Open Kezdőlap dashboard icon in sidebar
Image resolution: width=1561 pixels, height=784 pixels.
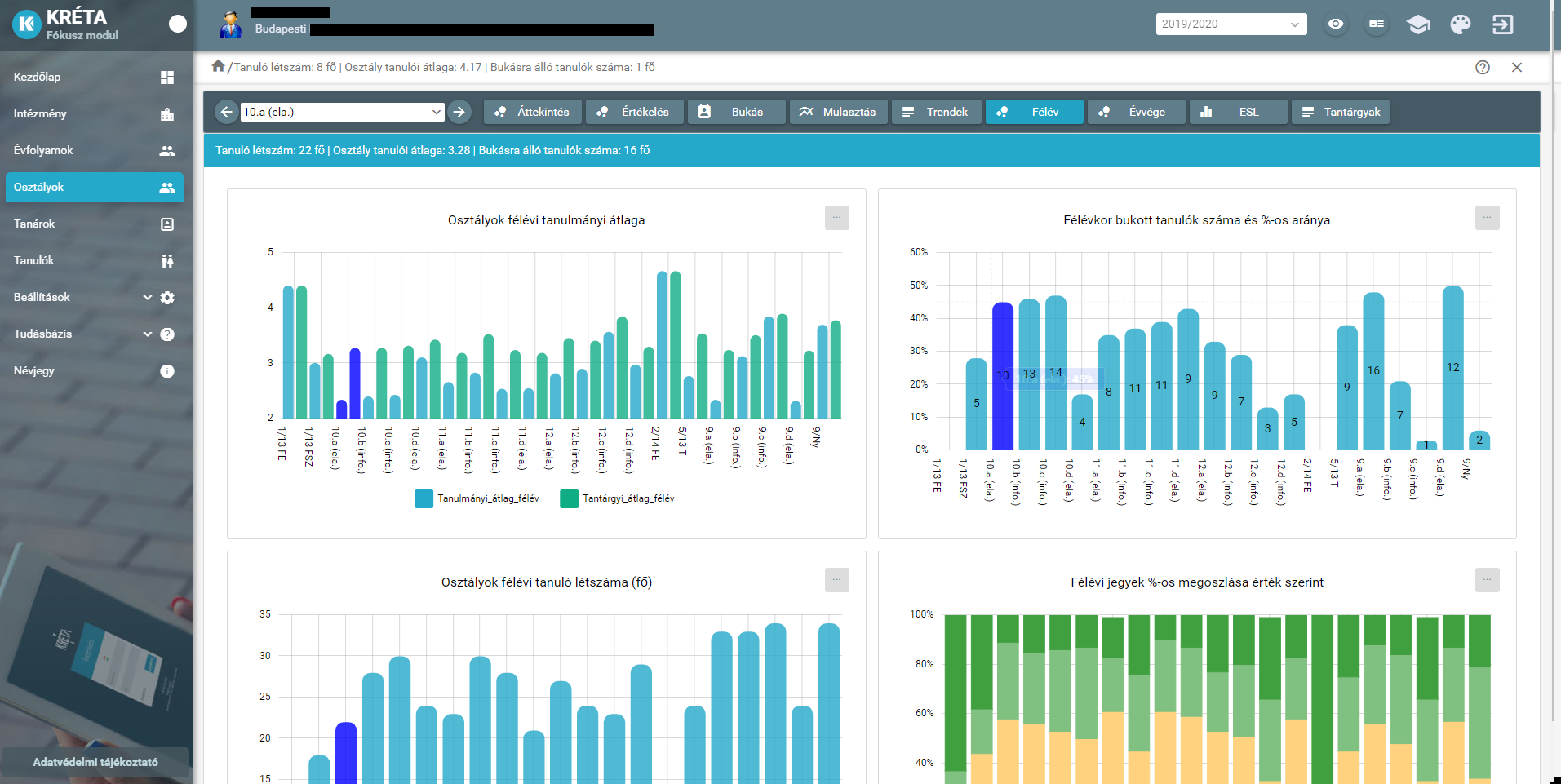click(x=167, y=78)
